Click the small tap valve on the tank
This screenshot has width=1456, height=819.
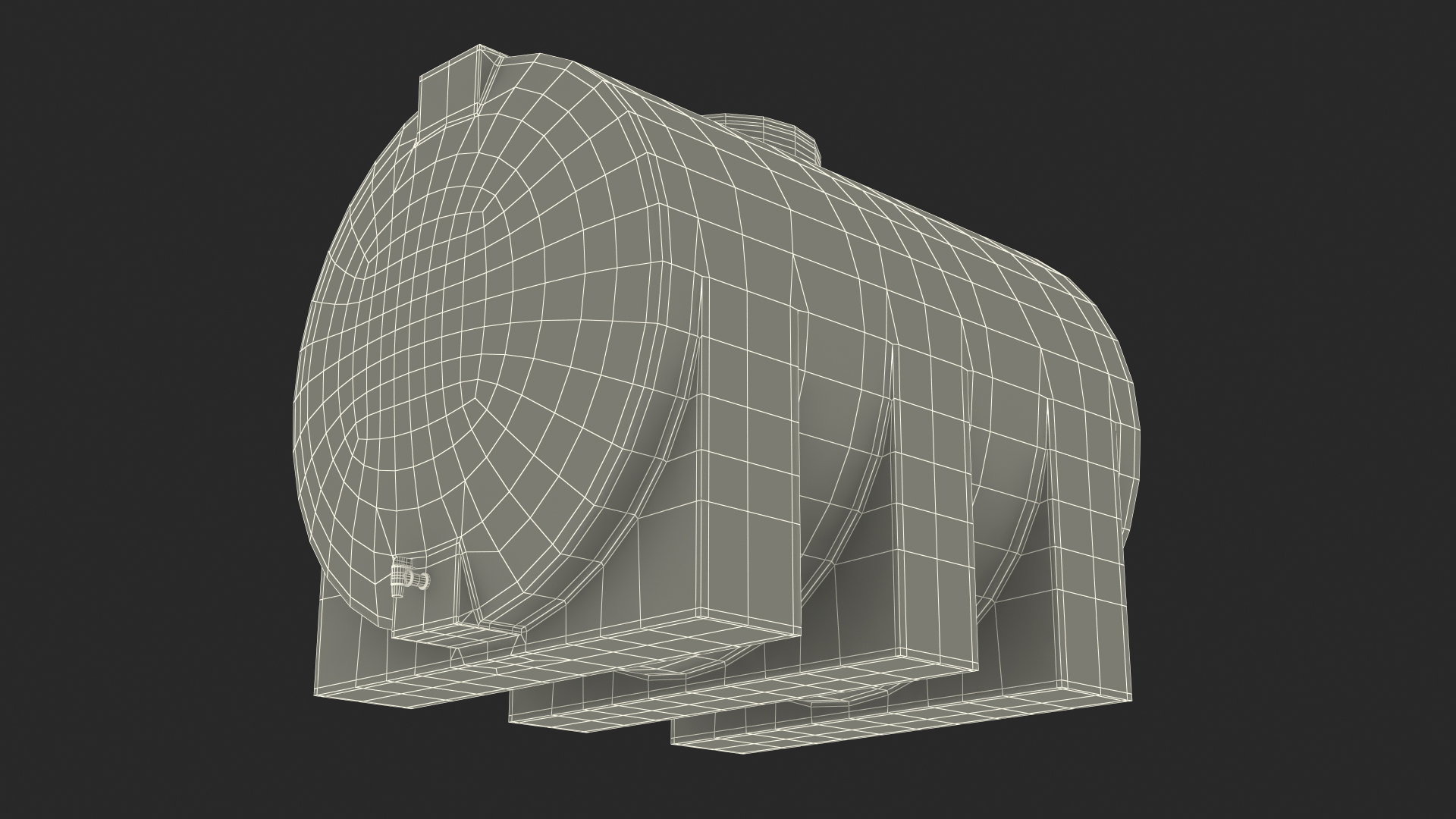[409, 577]
